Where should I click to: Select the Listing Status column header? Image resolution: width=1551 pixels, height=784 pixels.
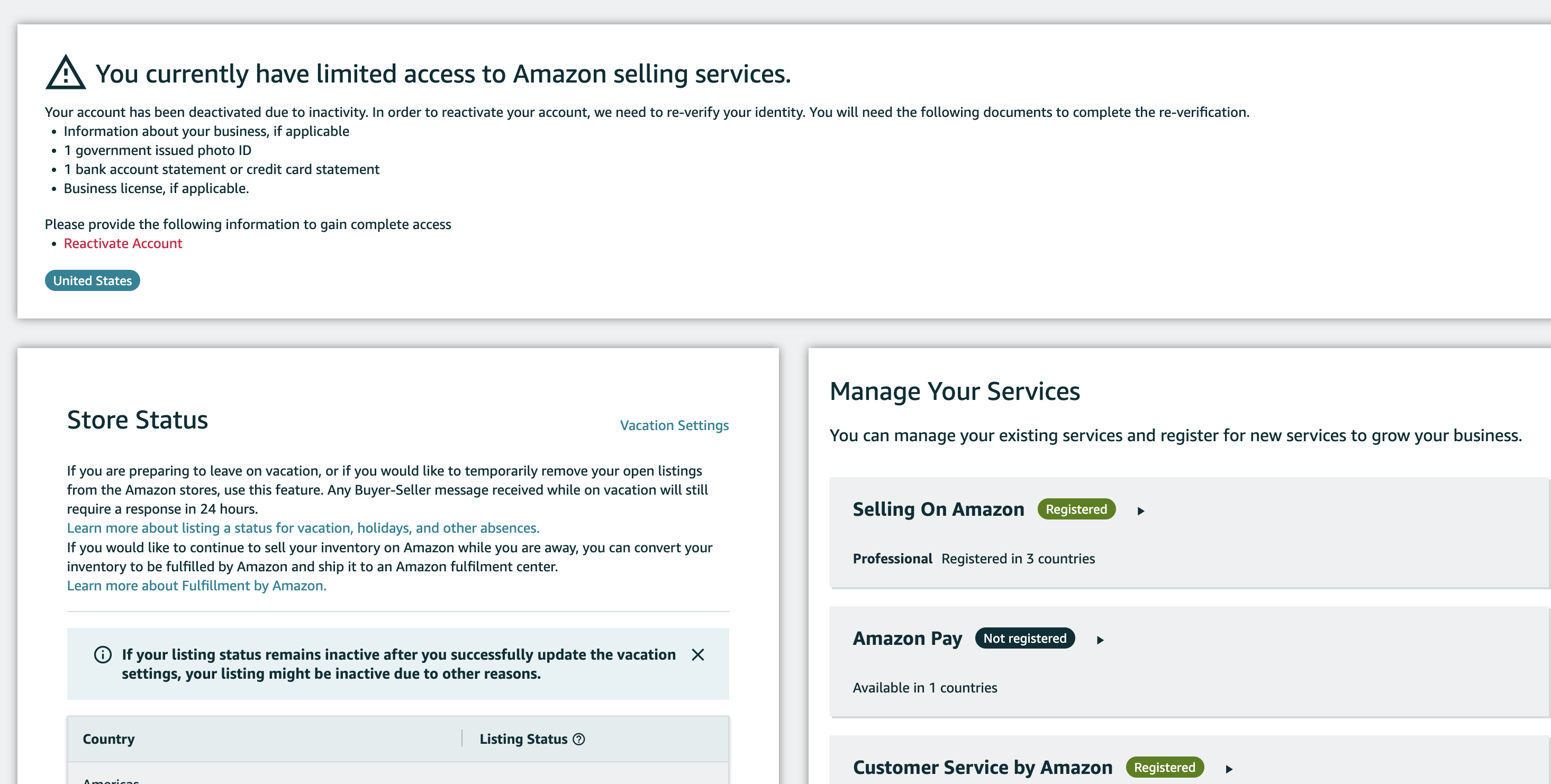(523, 740)
